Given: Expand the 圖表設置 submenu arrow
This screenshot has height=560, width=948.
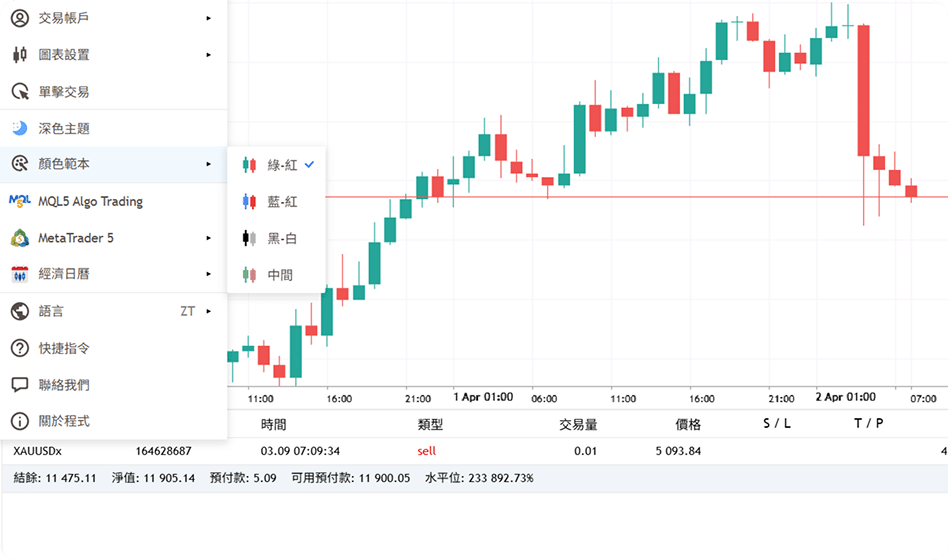Looking at the screenshot, I should tap(208, 55).
